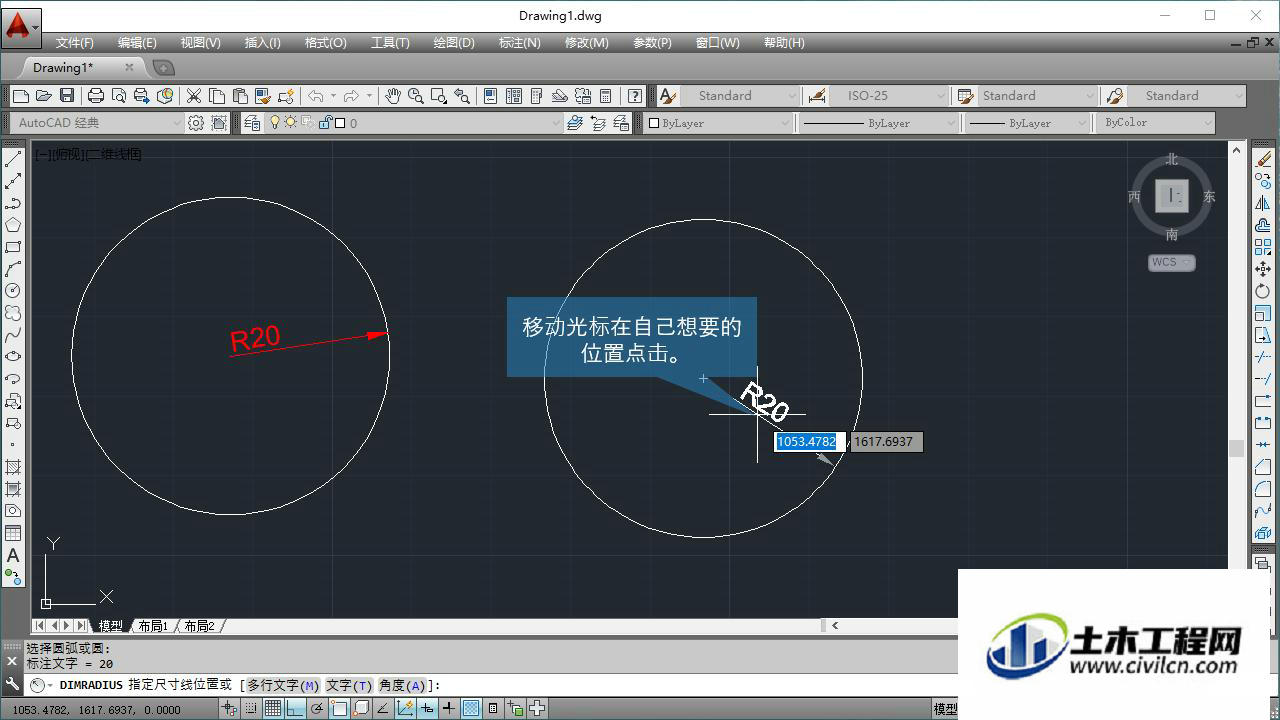Create a new drawing with the New icon
This screenshot has width=1280, height=720.
pos(21,96)
